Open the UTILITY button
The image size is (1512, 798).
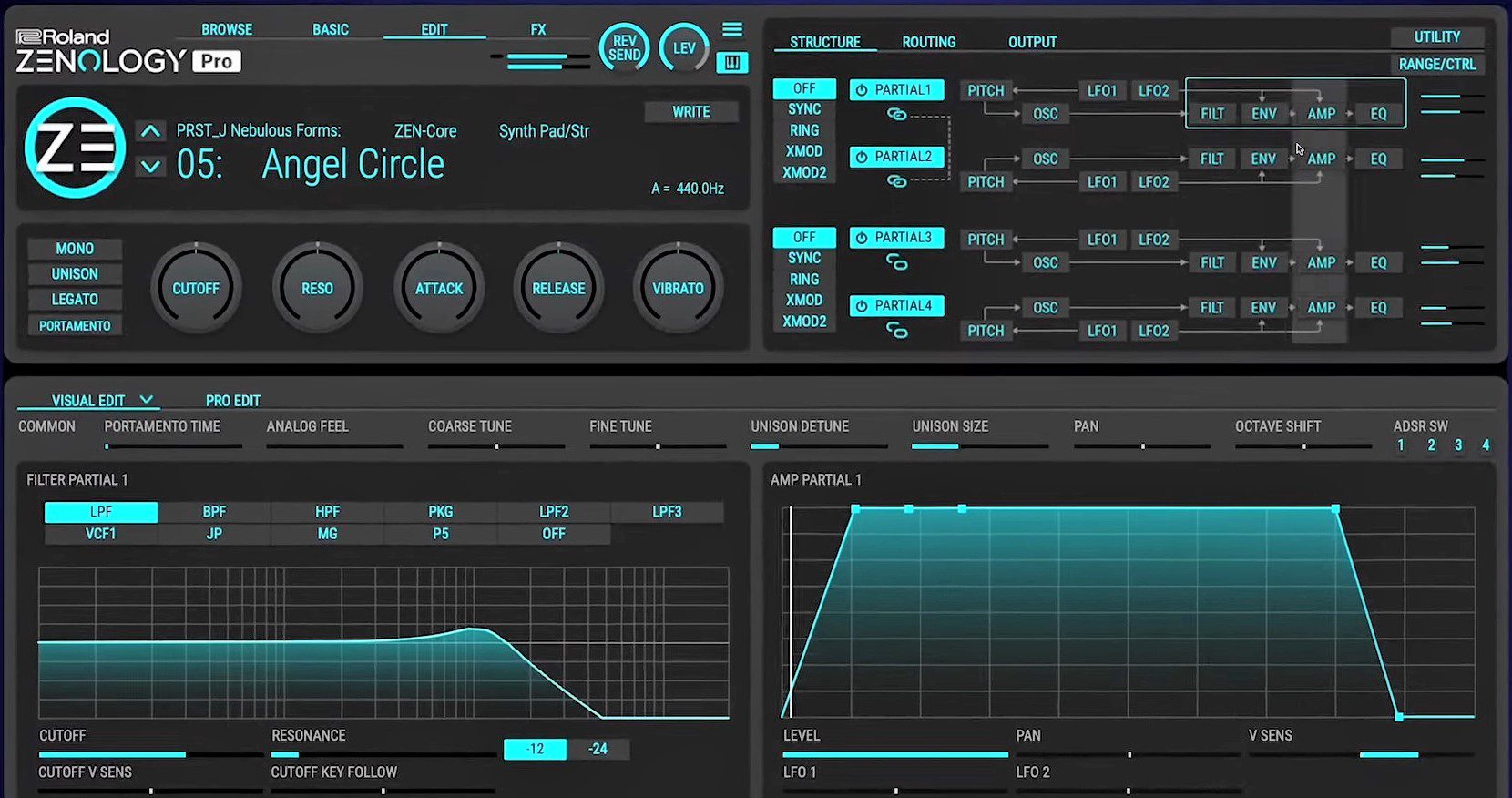click(x=1436, y=37)
